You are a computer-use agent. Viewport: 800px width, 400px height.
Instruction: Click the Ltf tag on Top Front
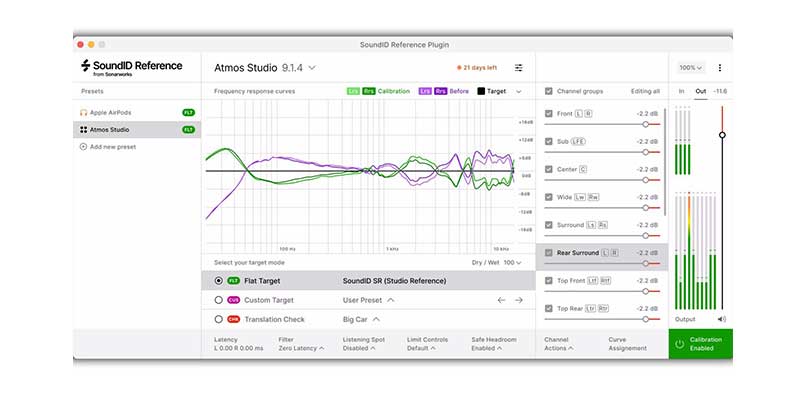point(592,281)
